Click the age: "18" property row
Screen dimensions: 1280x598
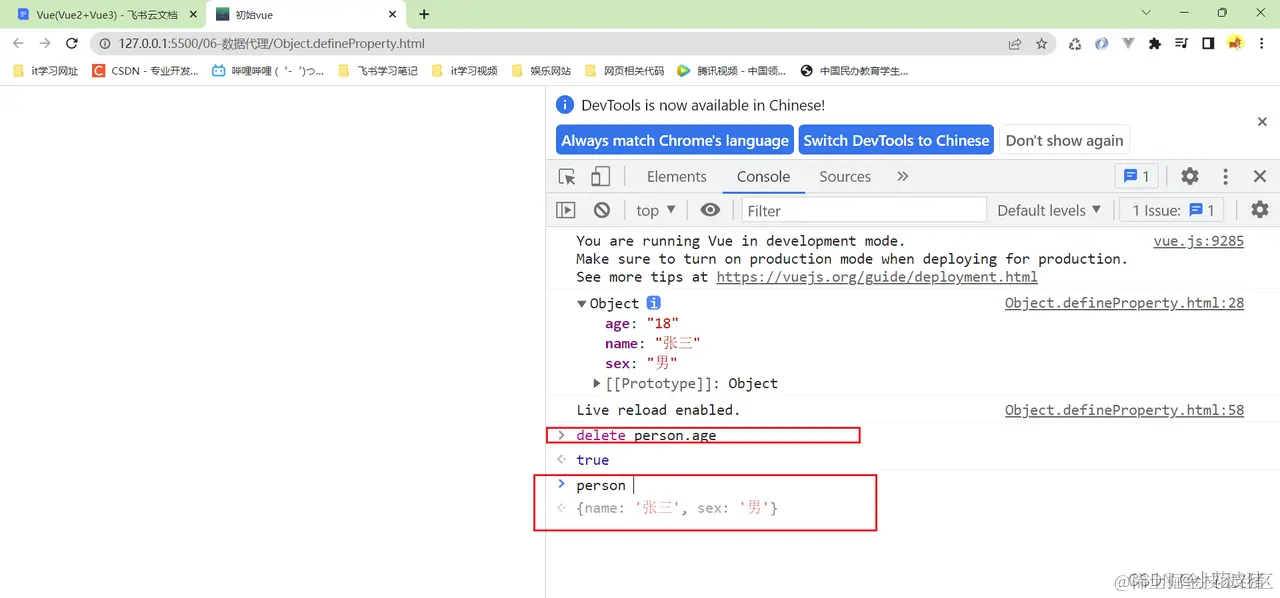(642, 323)
